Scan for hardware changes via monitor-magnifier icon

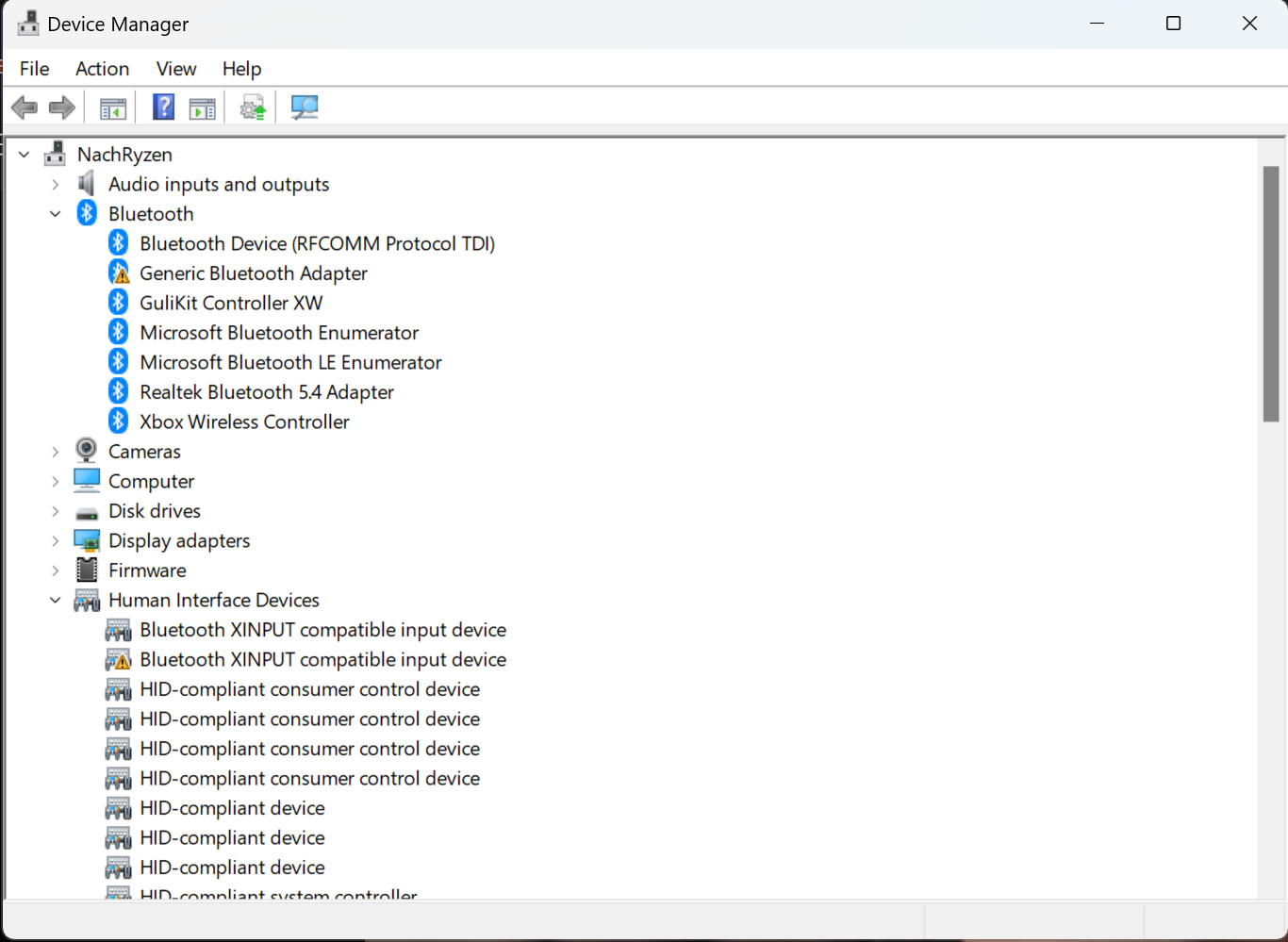[305, 107]
